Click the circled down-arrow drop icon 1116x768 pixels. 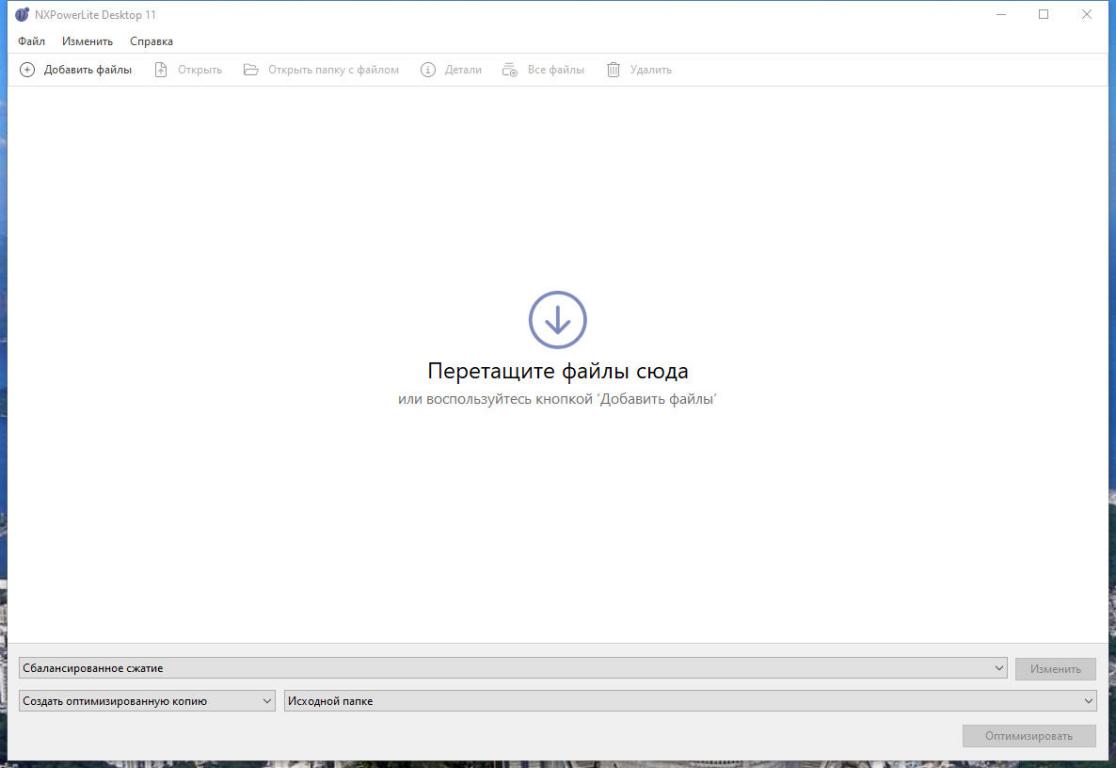point(557,320)
